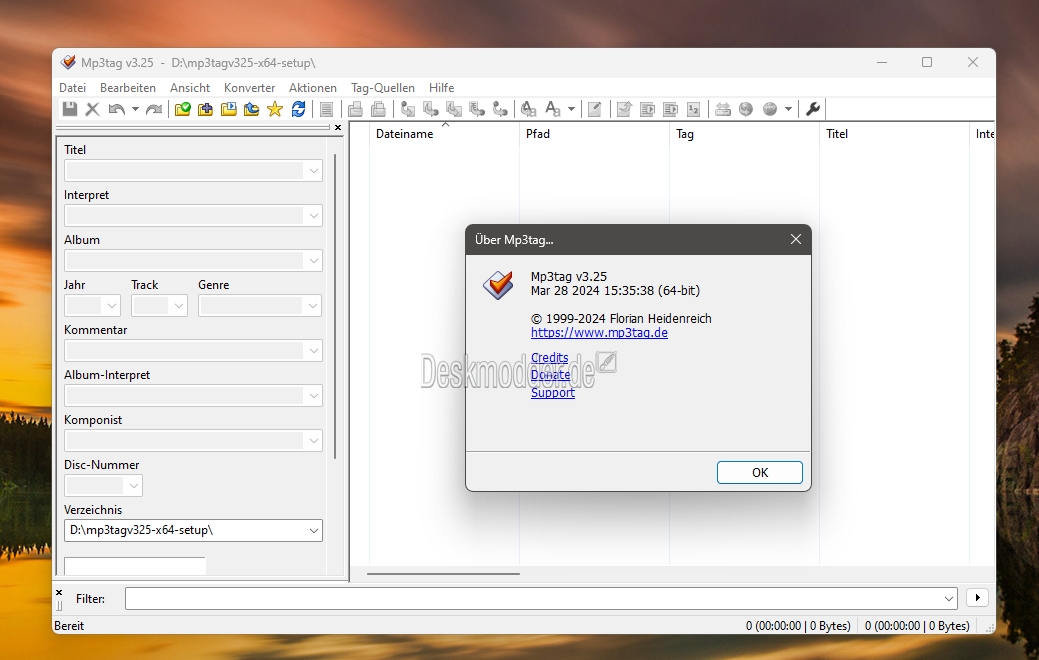
Task: Click the drive icon with double arrows
Action: coord(723,109)
